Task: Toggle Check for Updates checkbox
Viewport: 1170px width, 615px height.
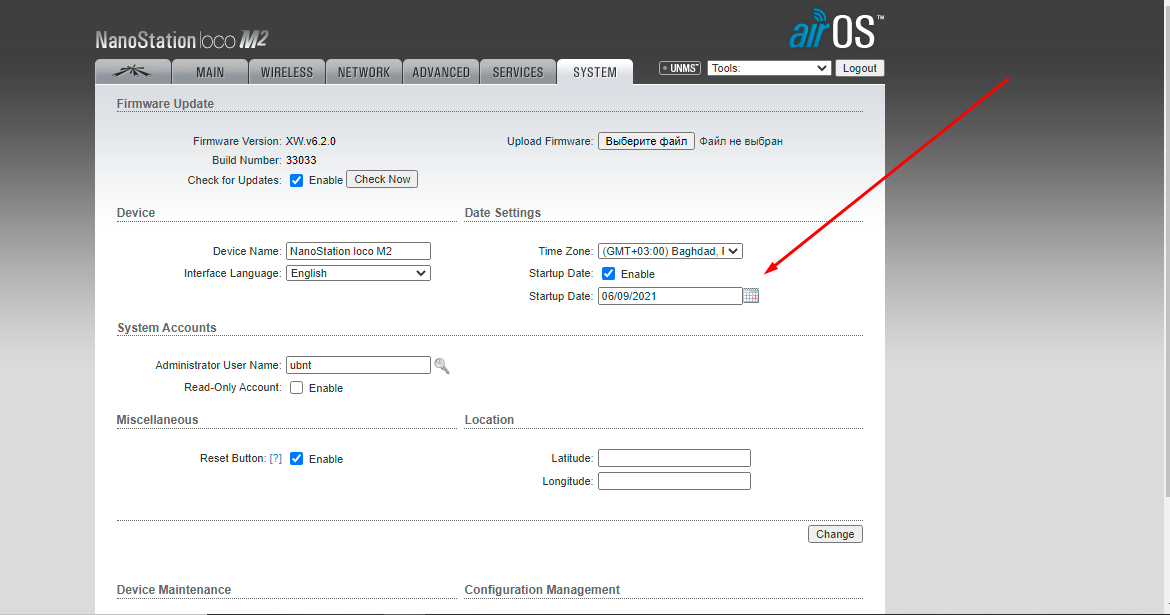Action: click(297, 180)
